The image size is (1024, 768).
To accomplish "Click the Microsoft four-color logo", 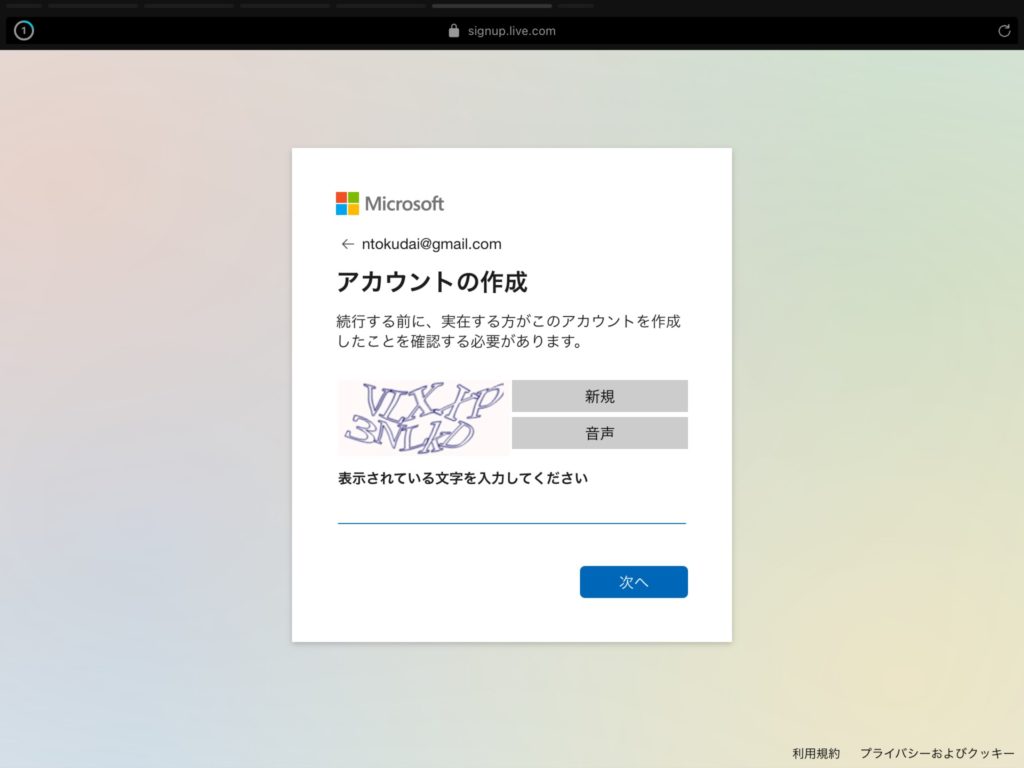I will click(x=347, y=203).
